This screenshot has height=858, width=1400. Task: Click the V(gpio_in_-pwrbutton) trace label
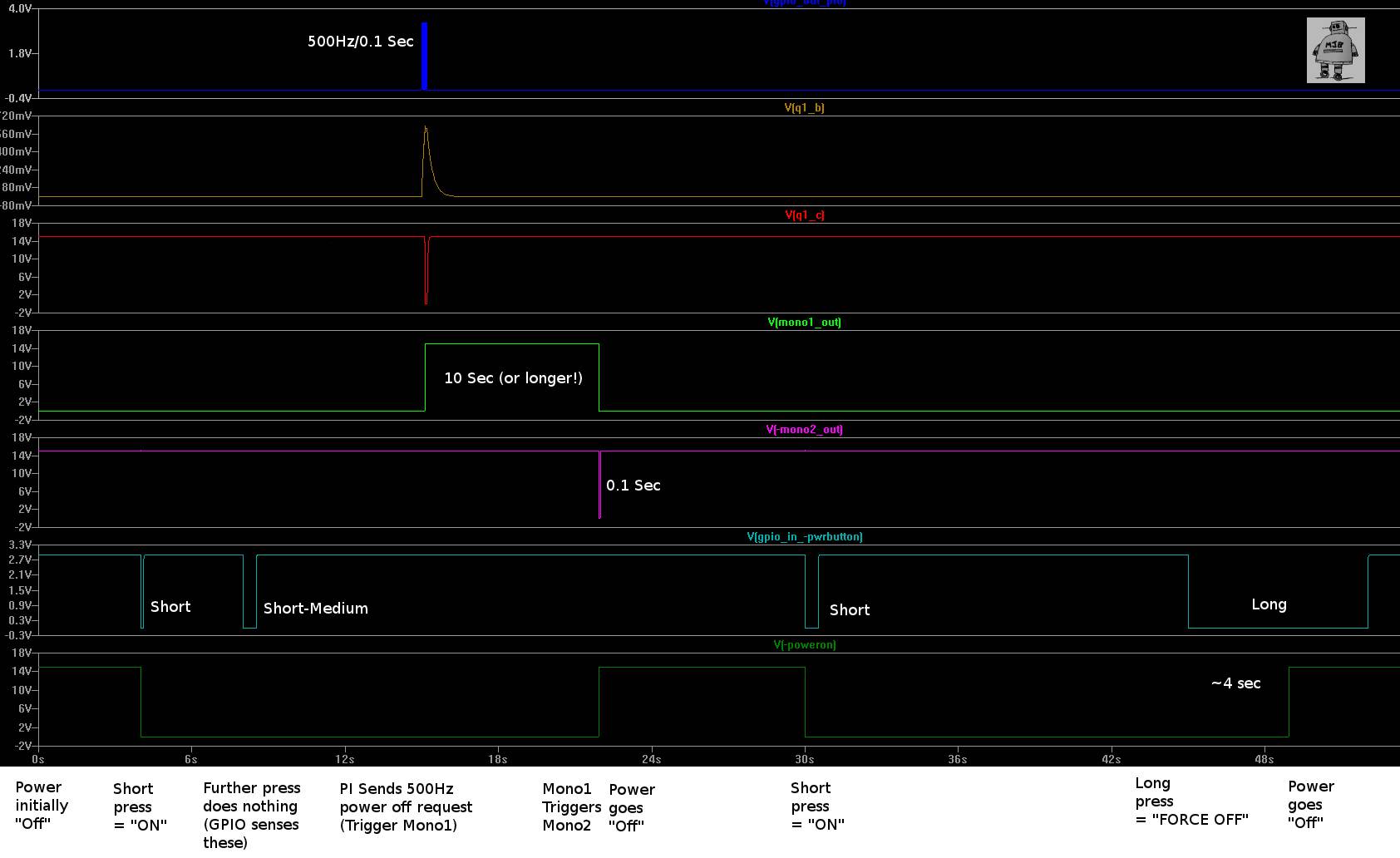pos(804,537)
